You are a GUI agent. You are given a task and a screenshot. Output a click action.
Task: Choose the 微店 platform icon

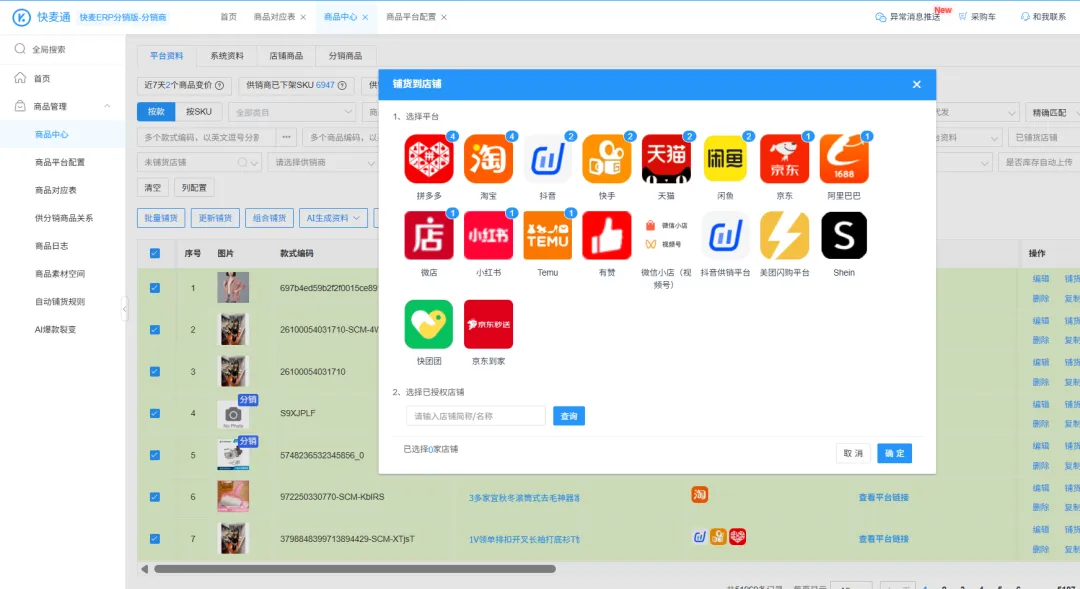[x=428, y=236]
